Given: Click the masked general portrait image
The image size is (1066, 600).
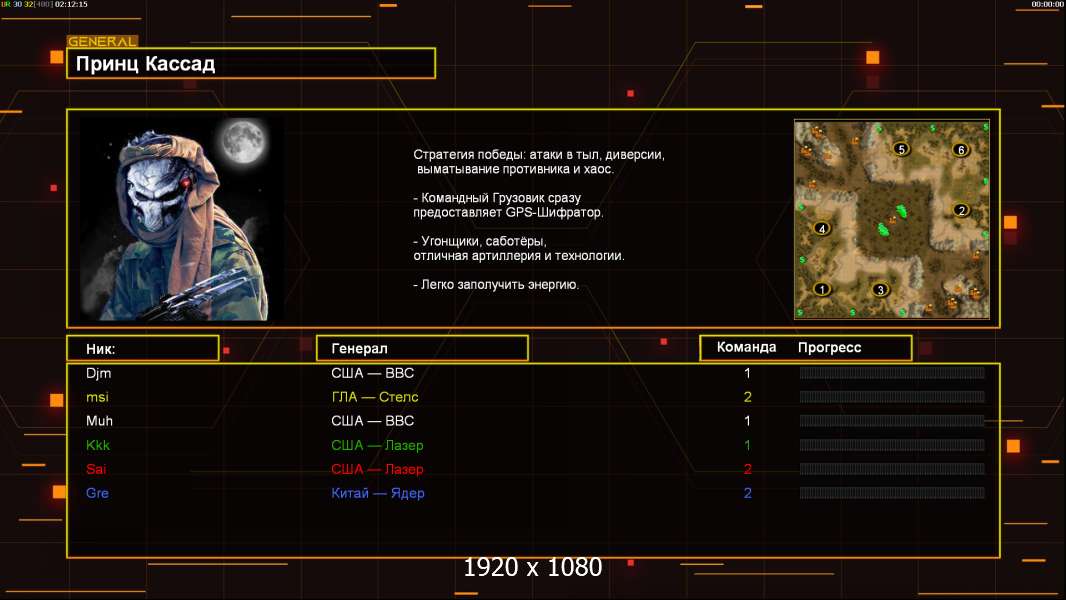Looking at the screenshot, I should tap(182, 219).
